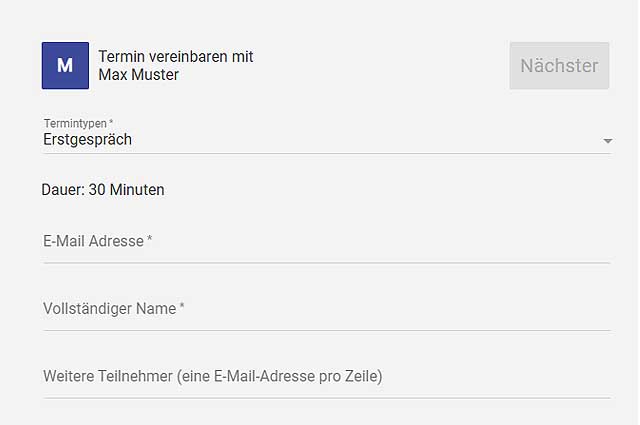
Task: Click the Max Muster name text
Action: pos(138,75)
